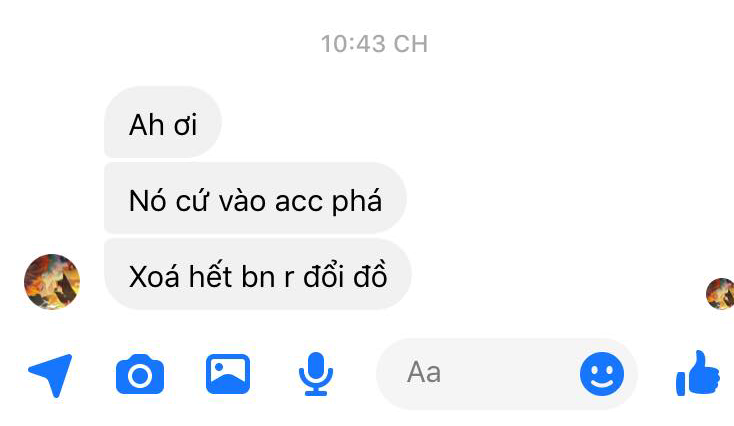This screenshot has height=426, width=734.
Task: Click the word "đồ" ending the last bubble
Action: pyautogui.click(x=370, y=274)
